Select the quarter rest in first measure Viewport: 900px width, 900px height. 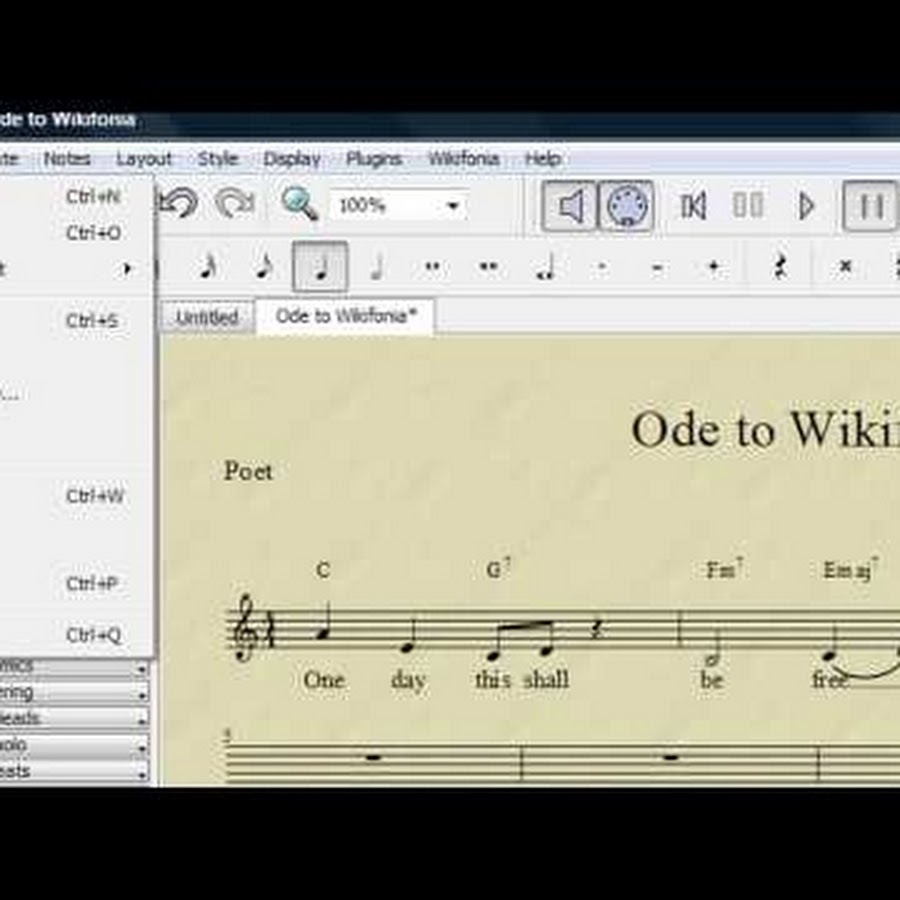pos(598,631)
